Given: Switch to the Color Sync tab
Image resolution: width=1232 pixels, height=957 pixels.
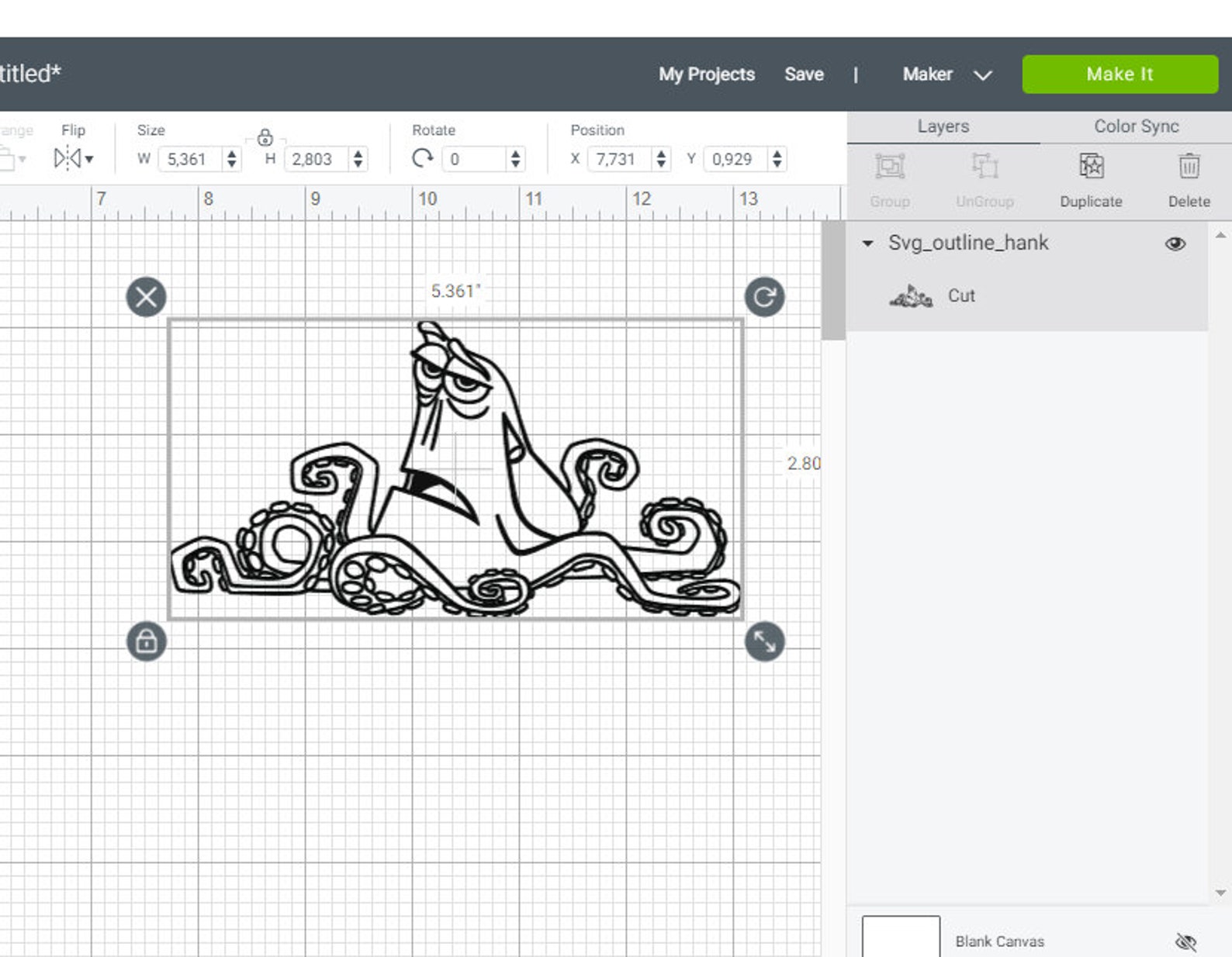Looking at the screenshot, I should [x=1136, y=126].
